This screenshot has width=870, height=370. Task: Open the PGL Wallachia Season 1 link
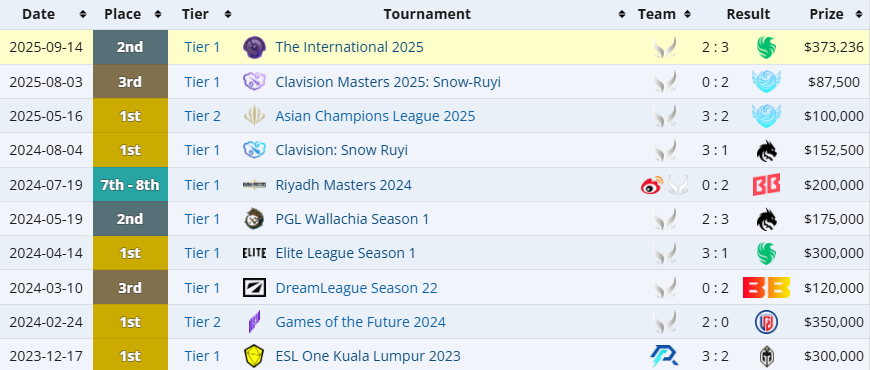[x=352, y=219]
